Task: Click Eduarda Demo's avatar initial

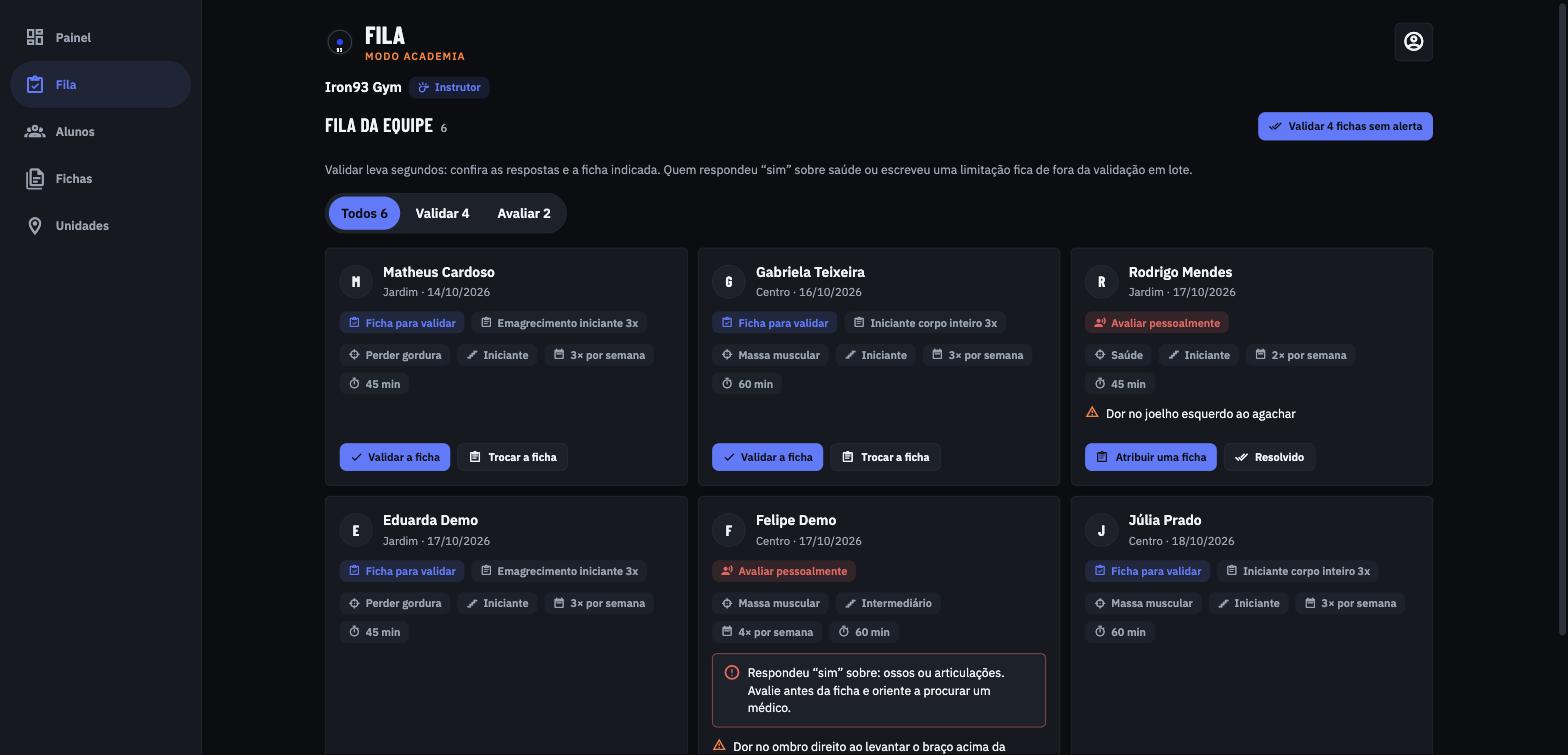Action: (x=356, y=530)
